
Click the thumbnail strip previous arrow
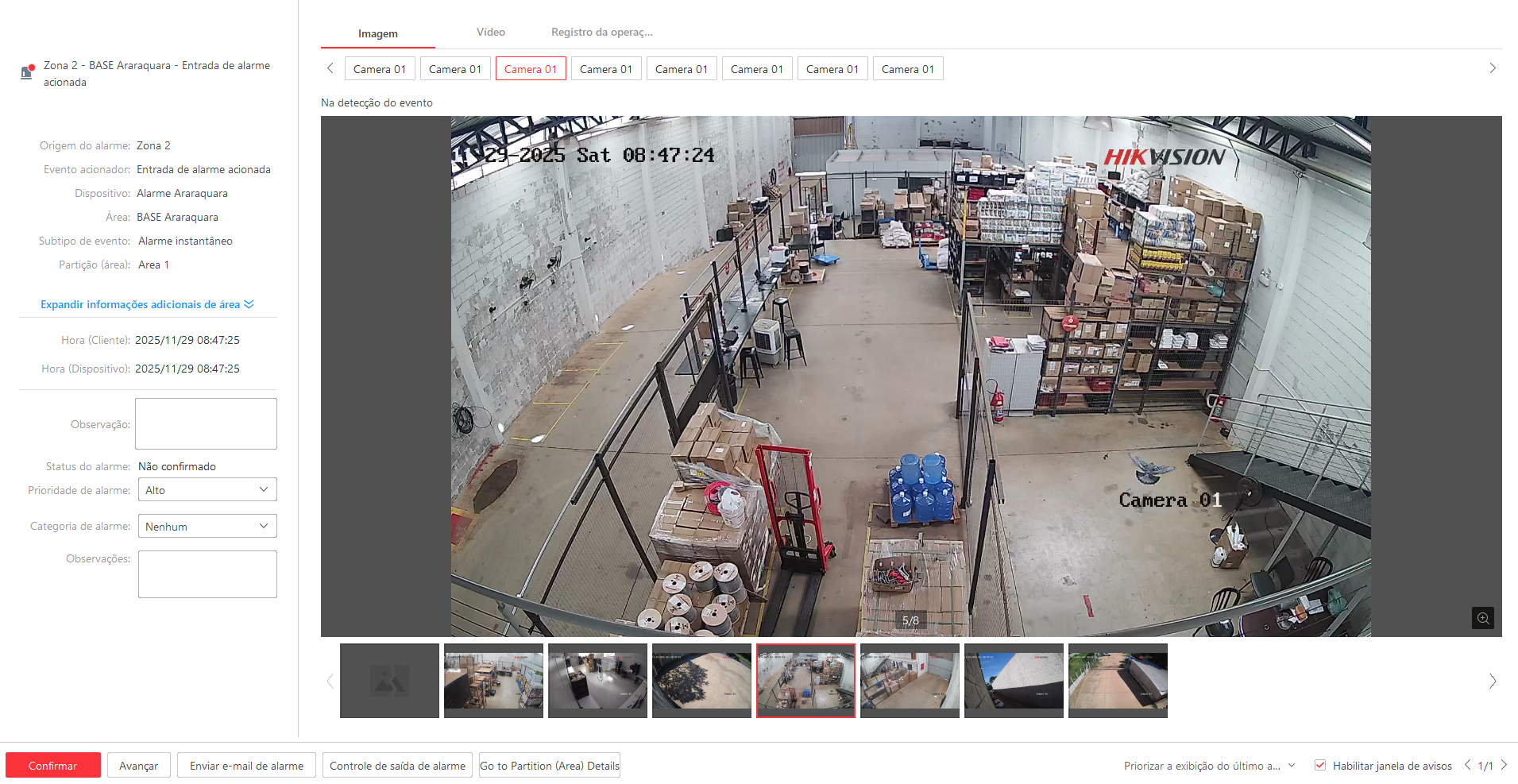pos(330,681)
